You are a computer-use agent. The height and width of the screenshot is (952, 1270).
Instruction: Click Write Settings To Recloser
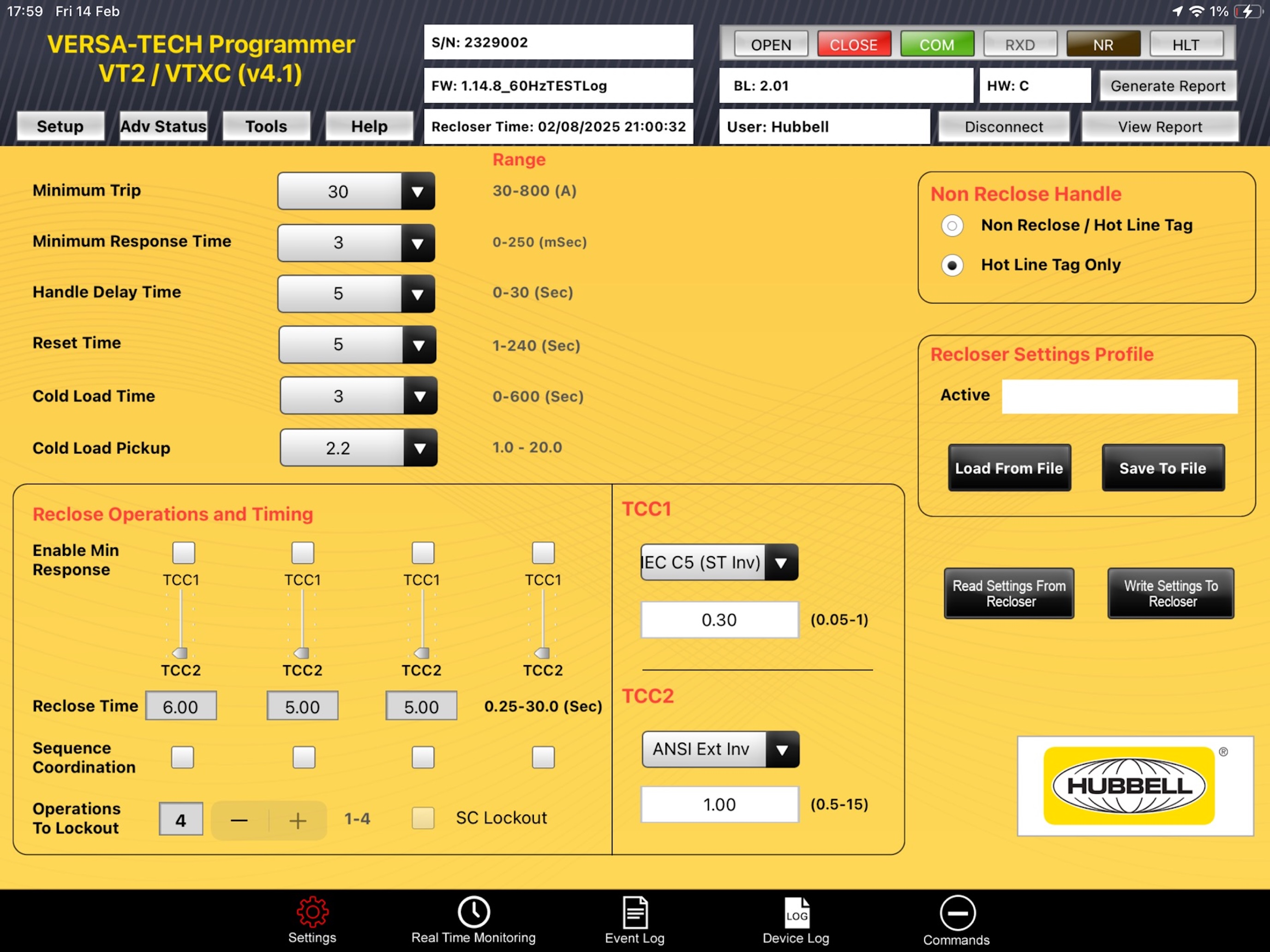(1171, 593)
